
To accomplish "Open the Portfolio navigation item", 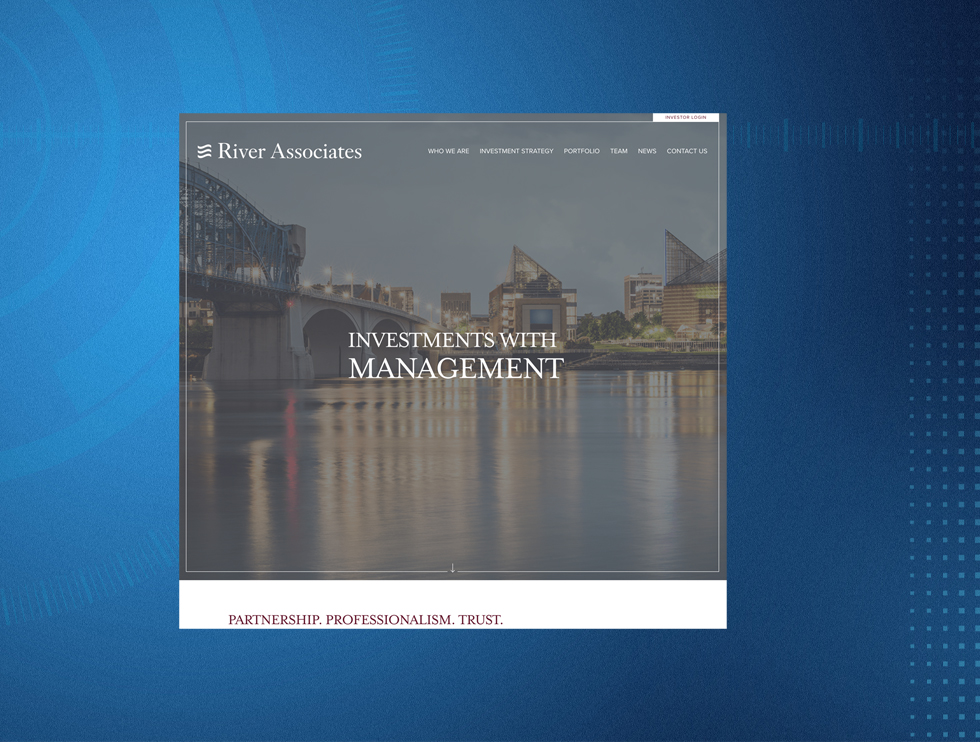I will pyautogui.click(x=581, y=151).
